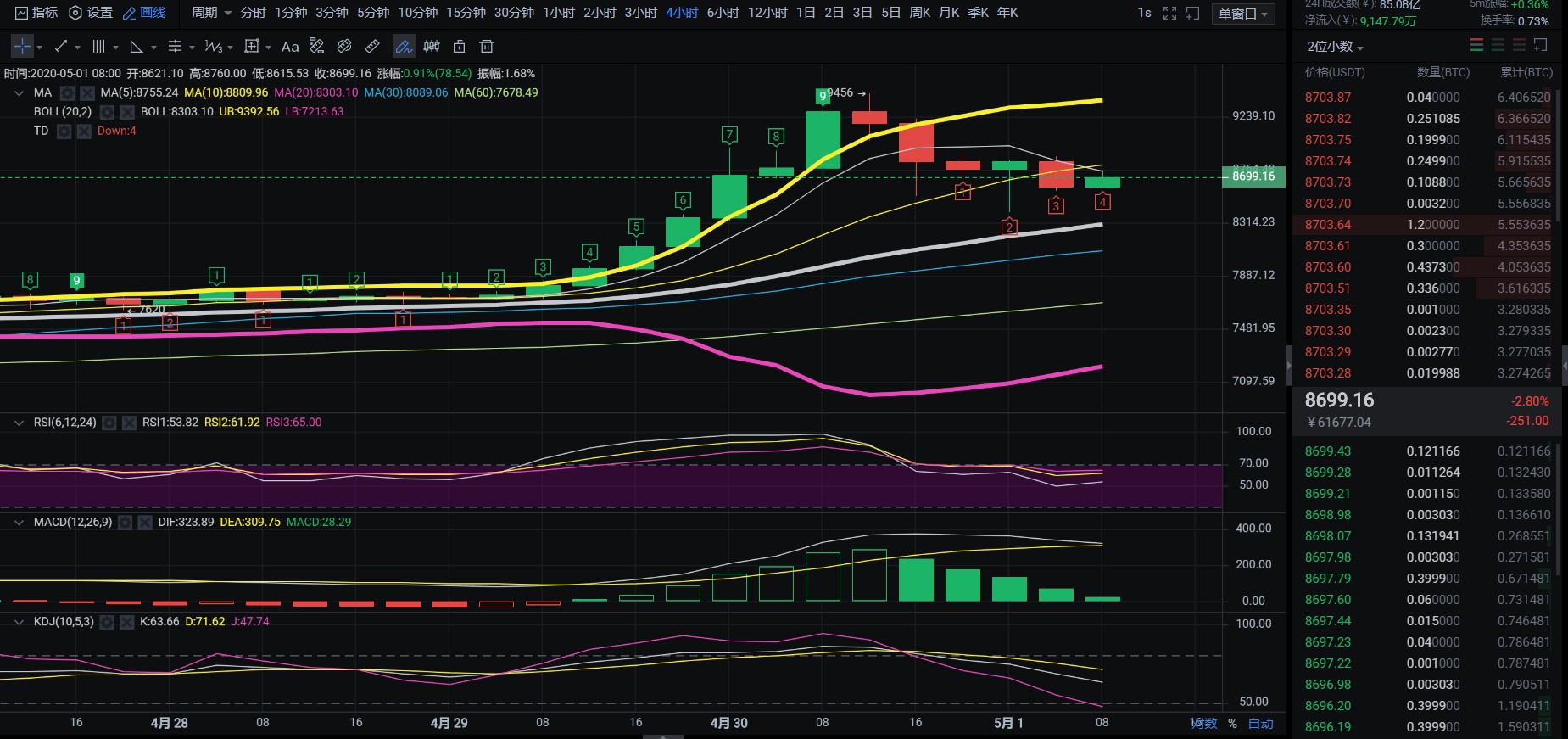Expand the 2位小数 decimal precision dropdown
The height and width of the screenshot is (739, 1568).
point(1335,47)
